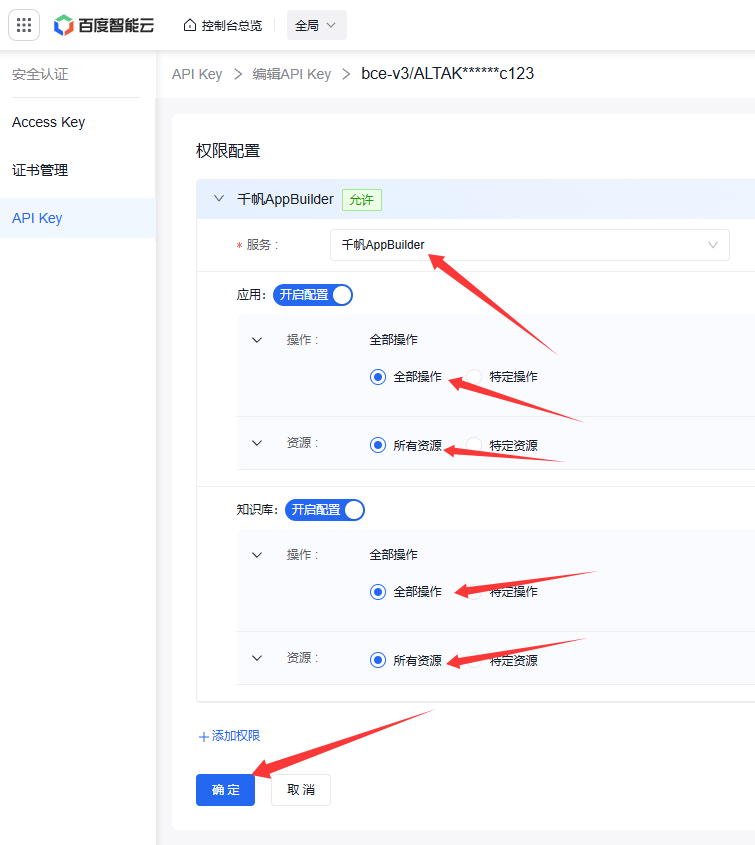Collapse the 知识库 操作 row chevron
This screenshot has width=755, height=845.
tap(257, 555)
